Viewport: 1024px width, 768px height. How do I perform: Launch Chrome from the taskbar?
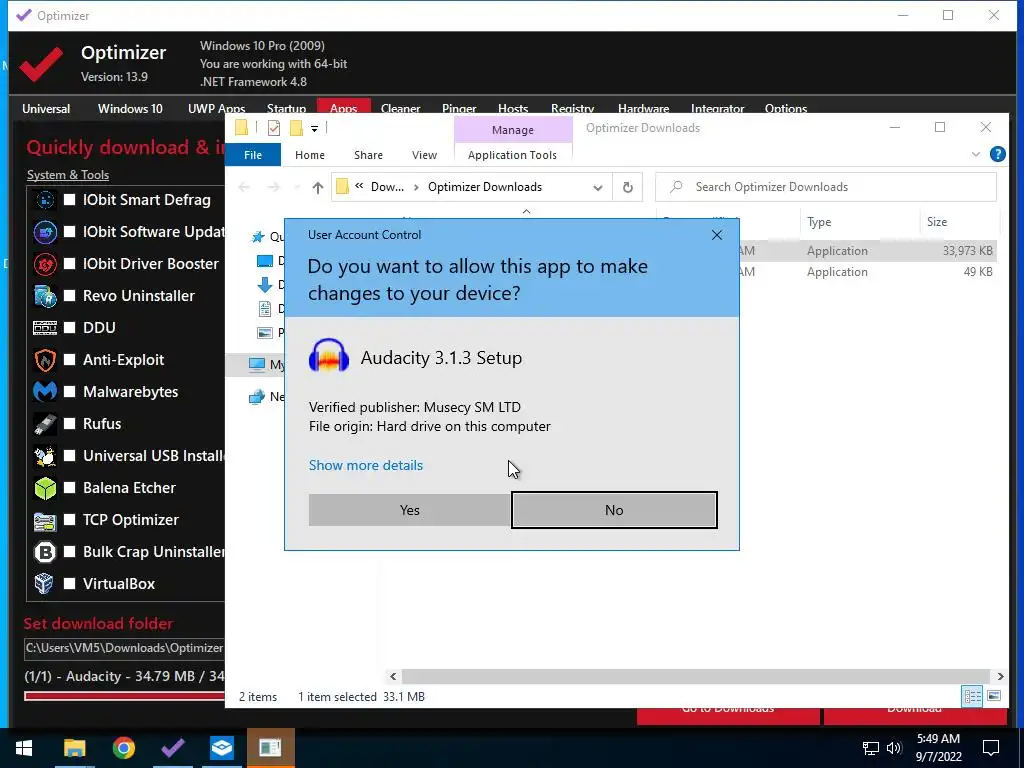(x=123, y=748)
